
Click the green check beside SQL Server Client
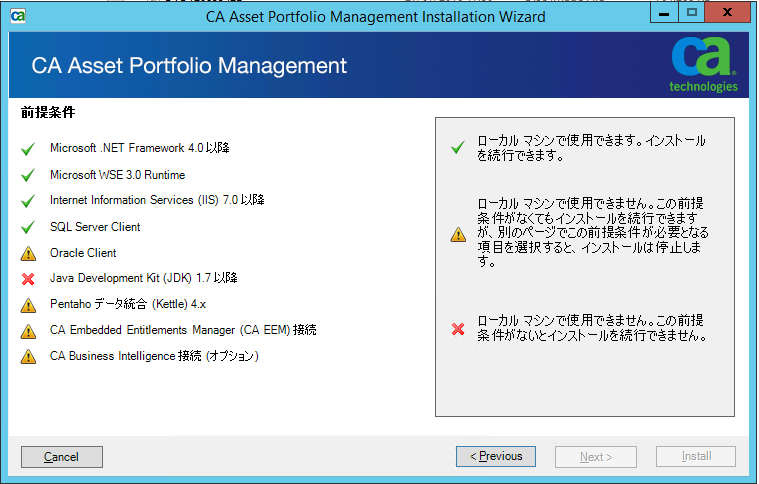click(27, 227)
